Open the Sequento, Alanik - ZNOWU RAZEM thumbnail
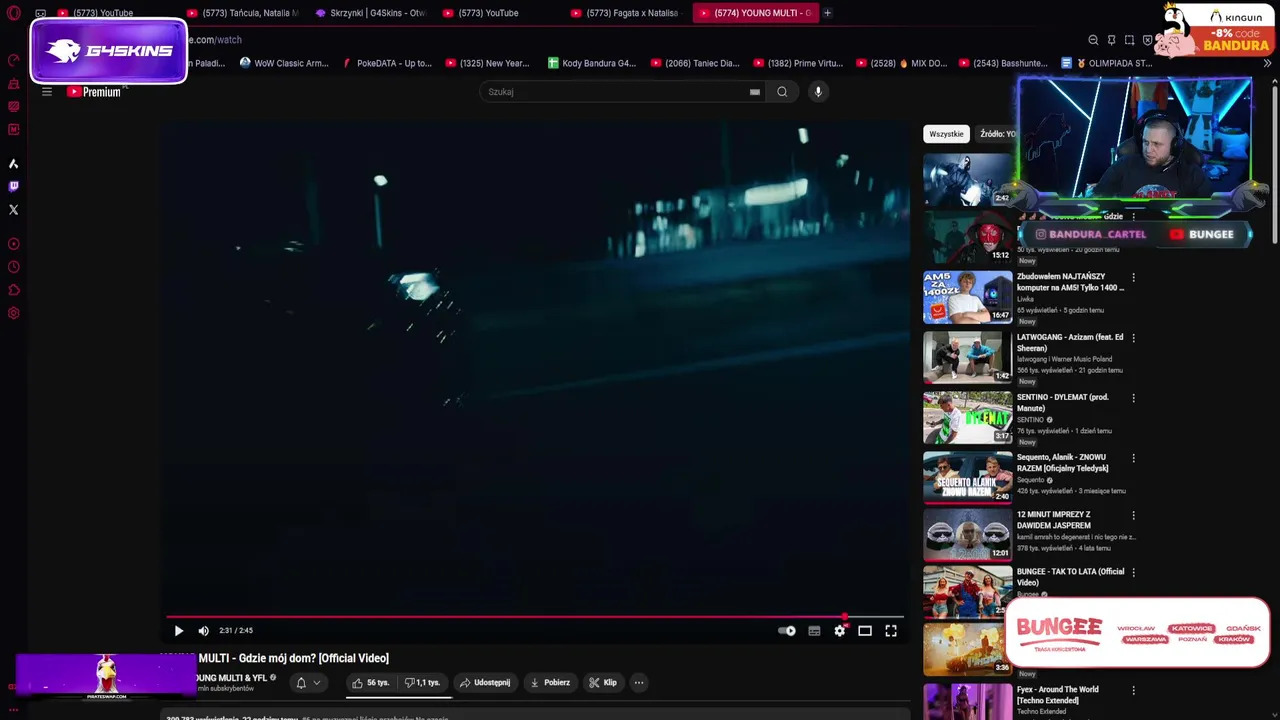This screenshot has width=1280, height=720. [968, 477]
